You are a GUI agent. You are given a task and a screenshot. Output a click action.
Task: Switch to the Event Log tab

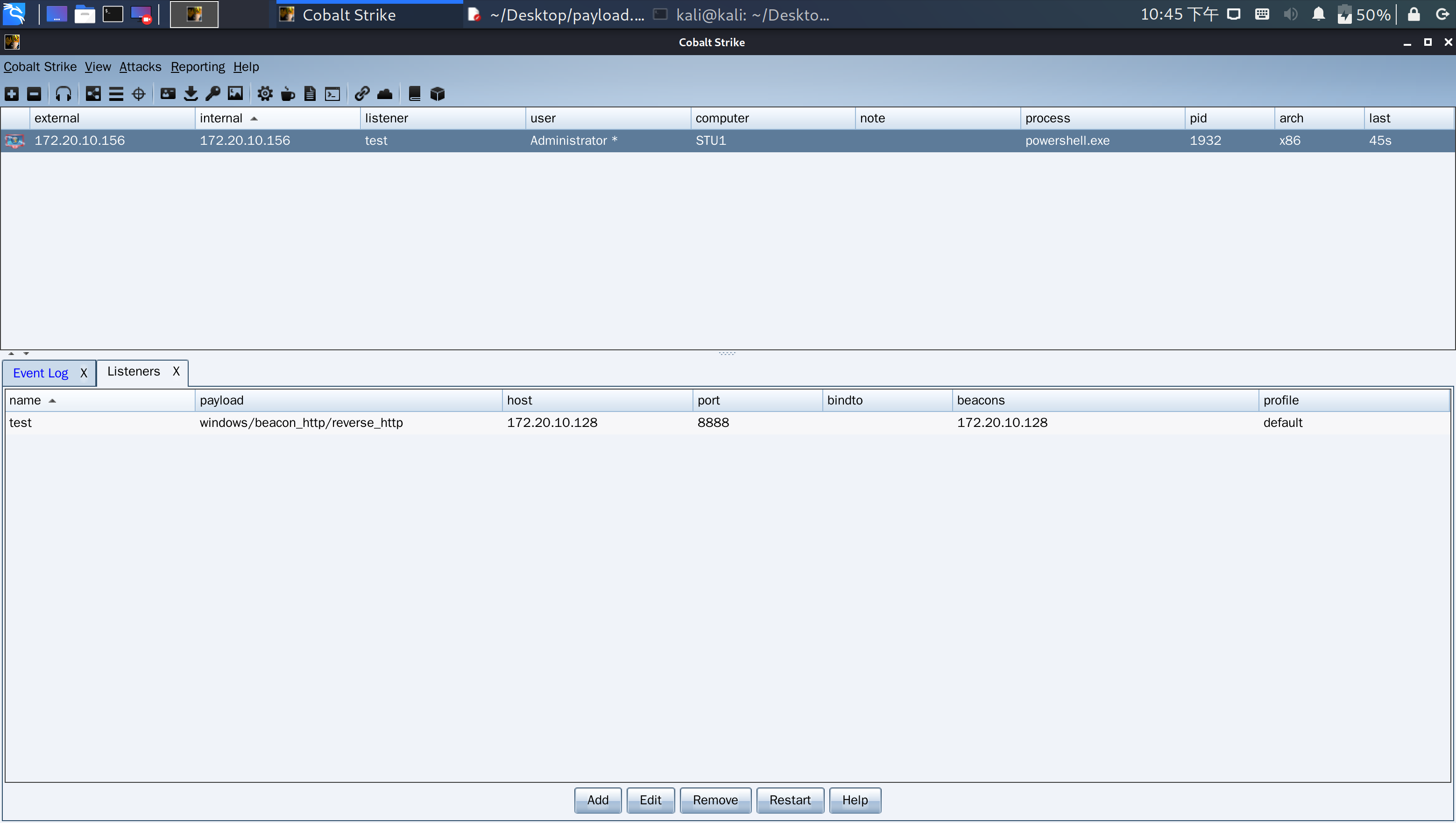[41, 373]
